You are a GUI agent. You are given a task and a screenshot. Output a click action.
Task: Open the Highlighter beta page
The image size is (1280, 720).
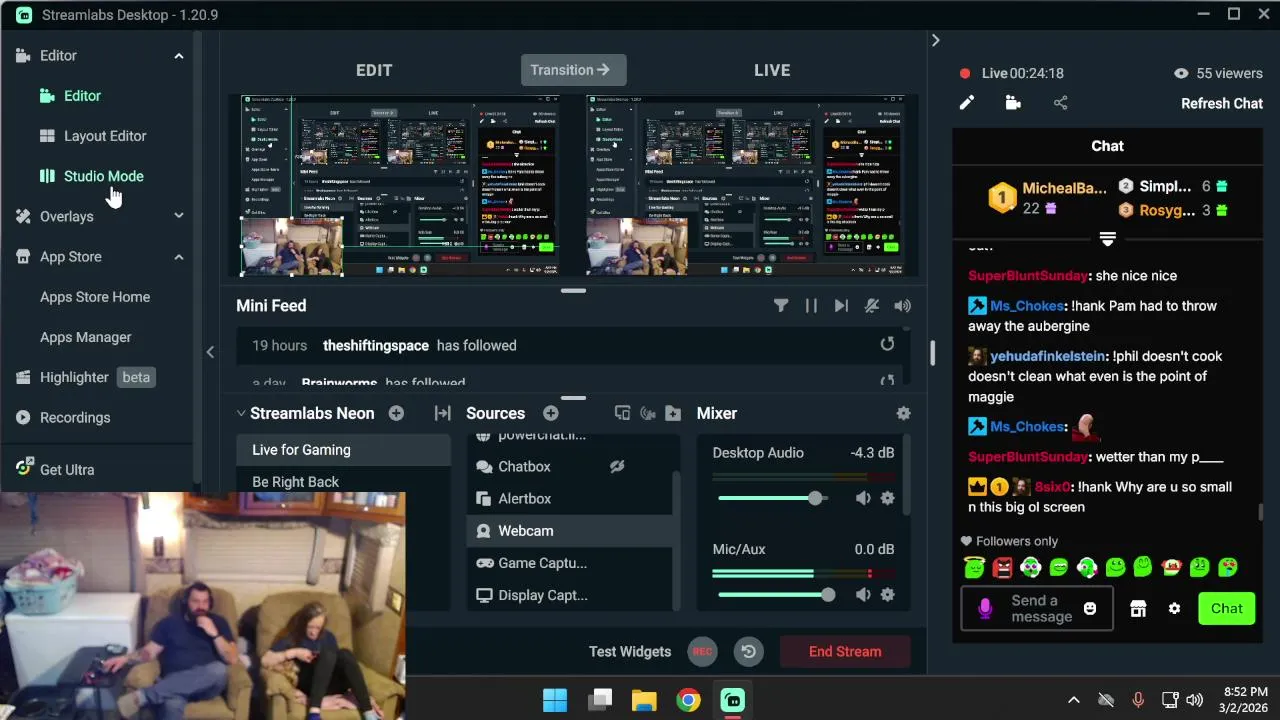coord(84,377)
